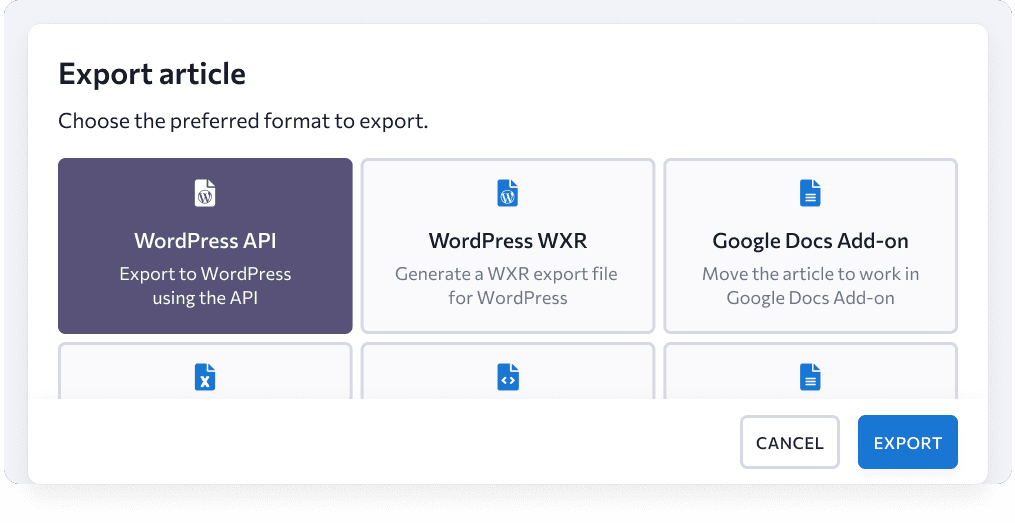Click the white WordPress API file icon
The height and width of the screenshot is (523, 1015).
click(205, 193)
